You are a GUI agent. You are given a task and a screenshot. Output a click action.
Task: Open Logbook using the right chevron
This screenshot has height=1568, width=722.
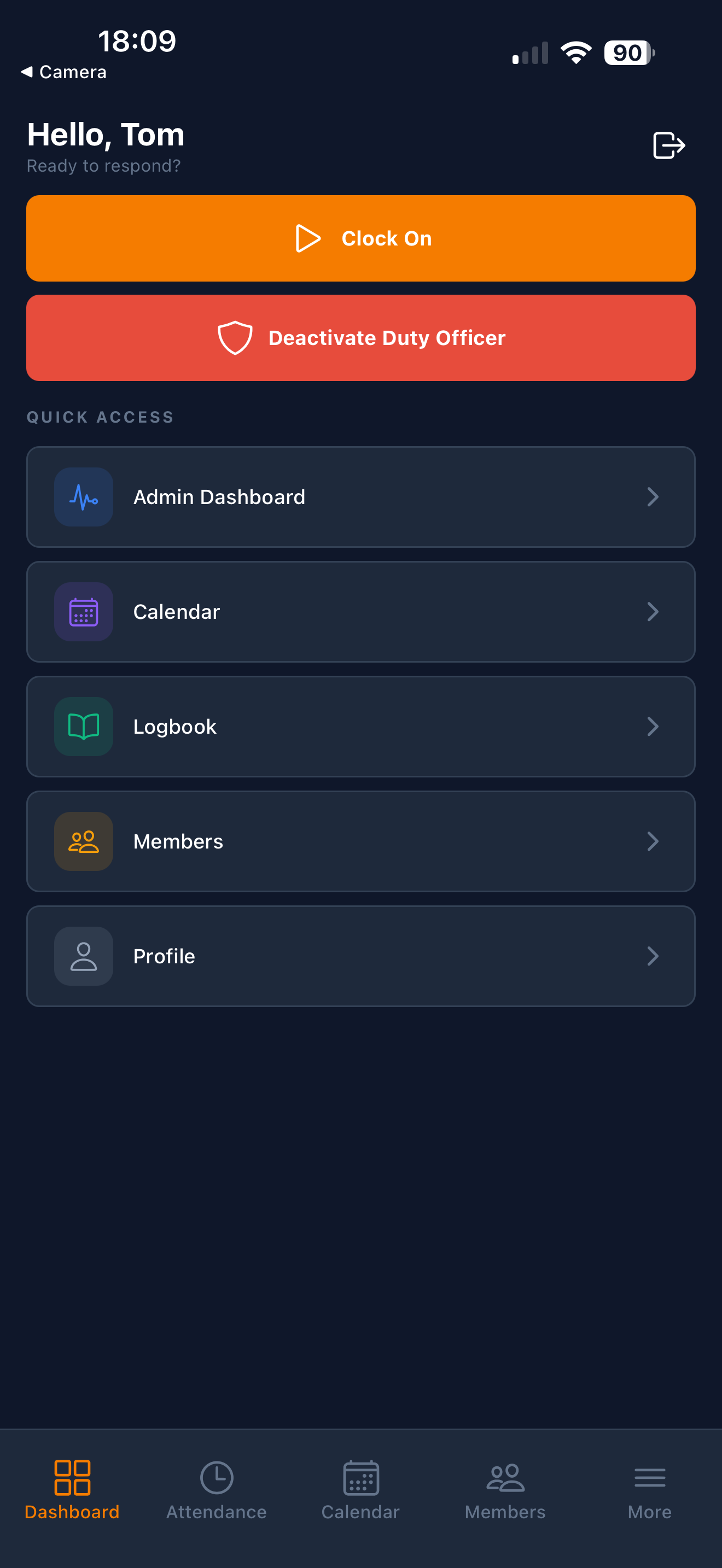point(653,727)
